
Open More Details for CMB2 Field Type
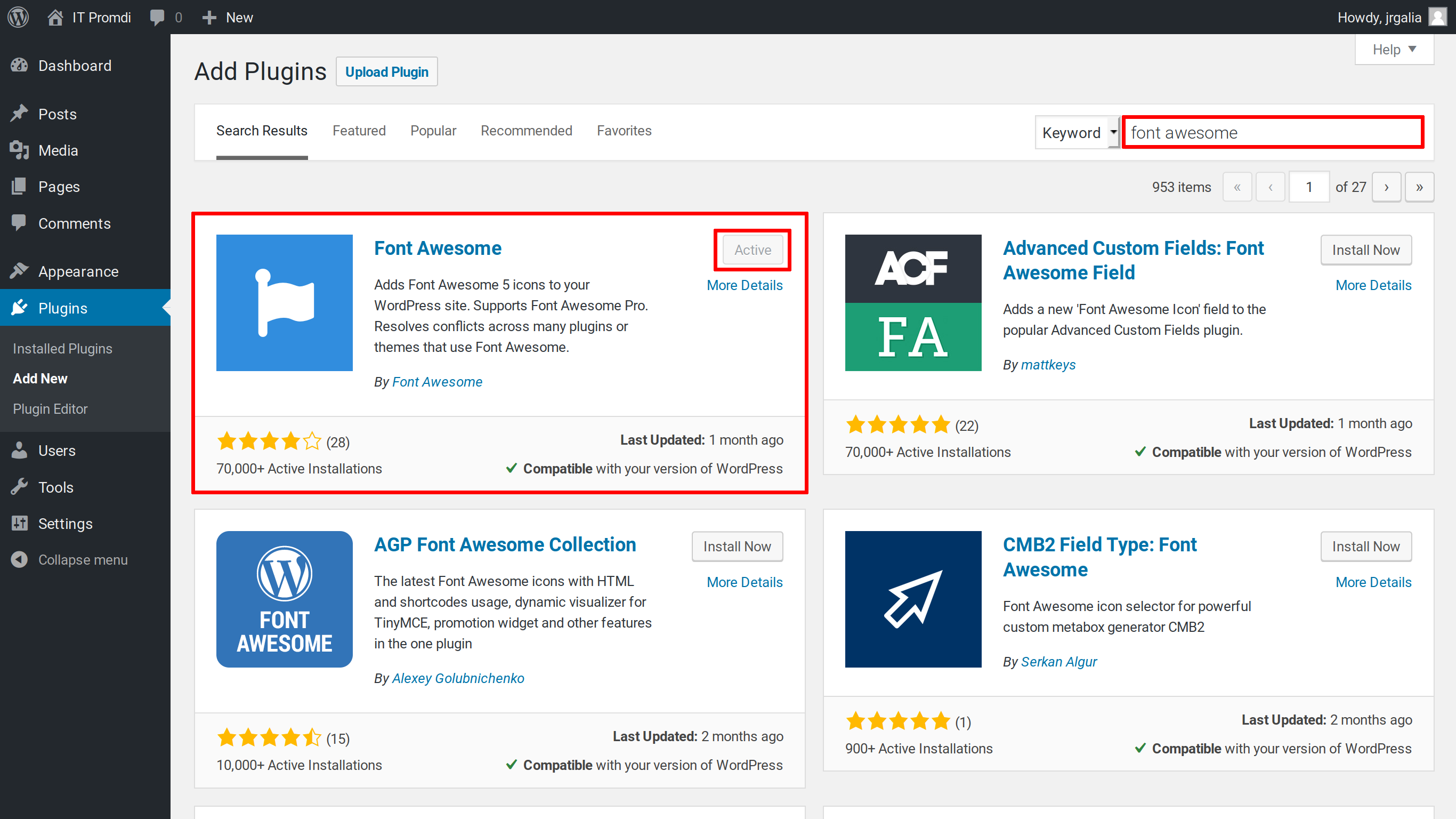[x=1373, y=582]
